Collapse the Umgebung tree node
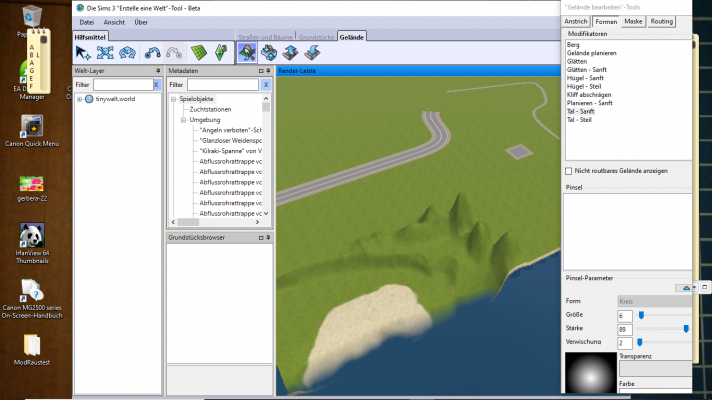The height and width of the screenshot is (400, 712). (183, 120)
